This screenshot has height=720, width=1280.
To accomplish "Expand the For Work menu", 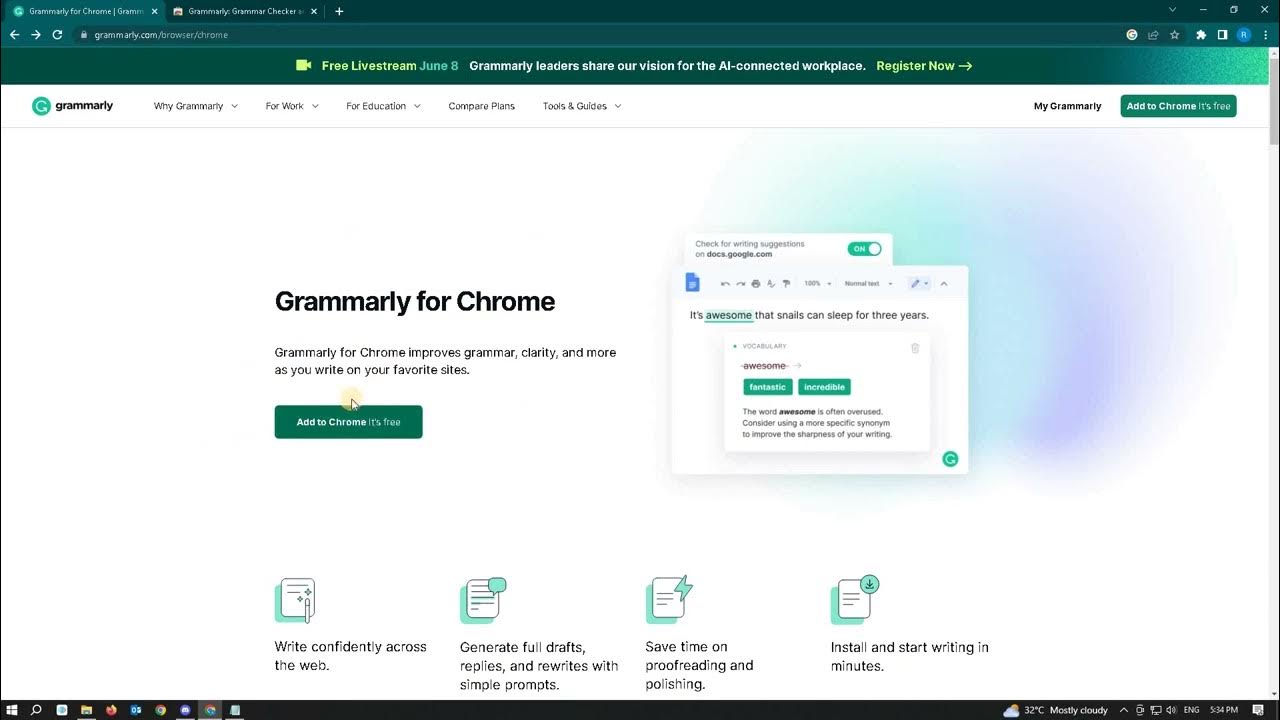I will pos(292,106).
